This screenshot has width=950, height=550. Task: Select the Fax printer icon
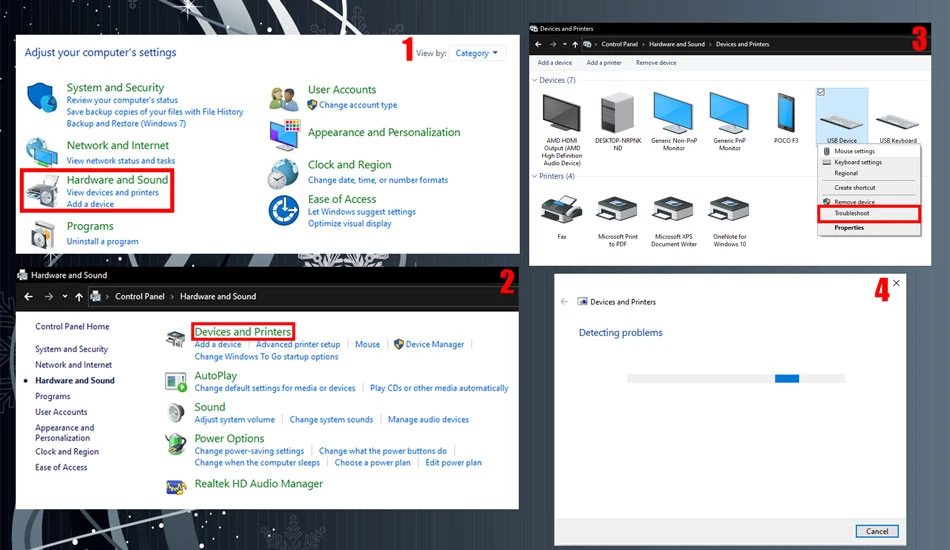pos(562,210)
